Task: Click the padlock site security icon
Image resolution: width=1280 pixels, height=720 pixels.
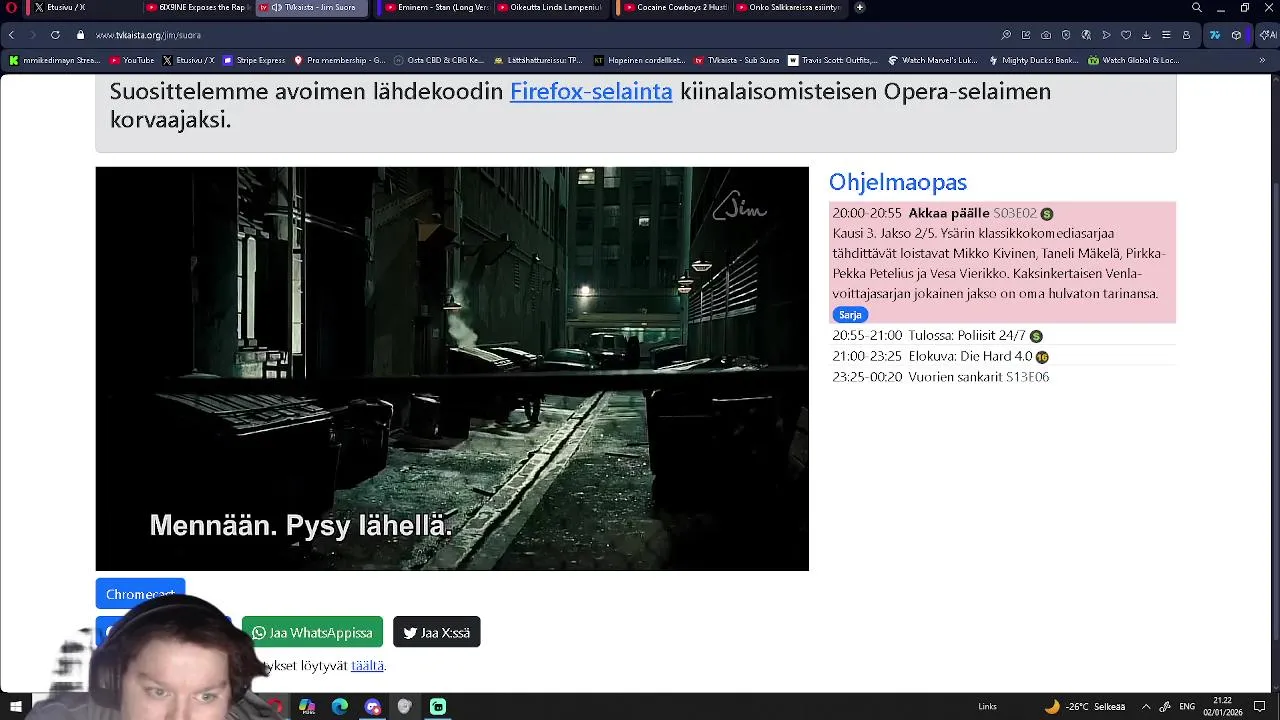Action: 81,35
